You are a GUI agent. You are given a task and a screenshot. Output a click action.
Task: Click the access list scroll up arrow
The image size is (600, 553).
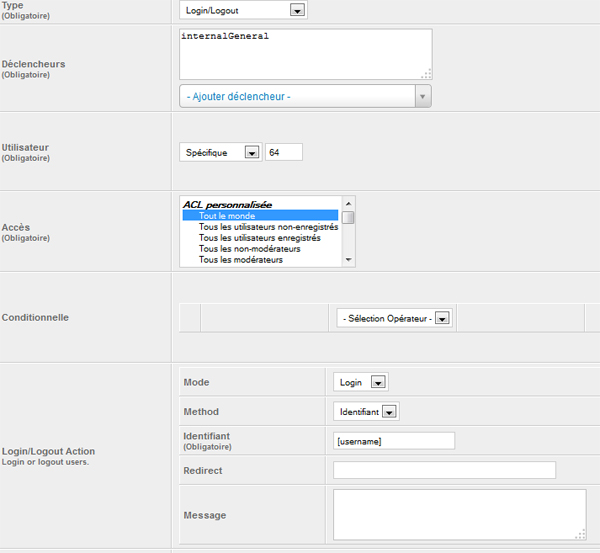[x=348, y=204]
